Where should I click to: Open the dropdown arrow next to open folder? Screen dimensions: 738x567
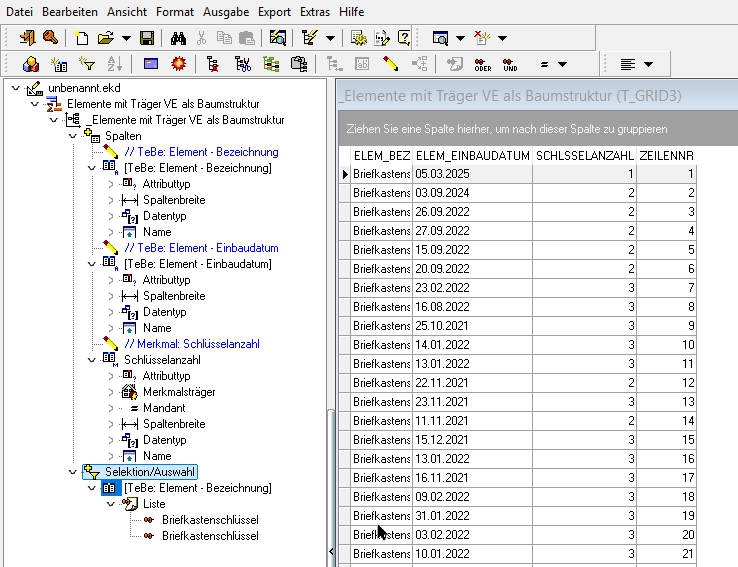click(x=126, y=39)
